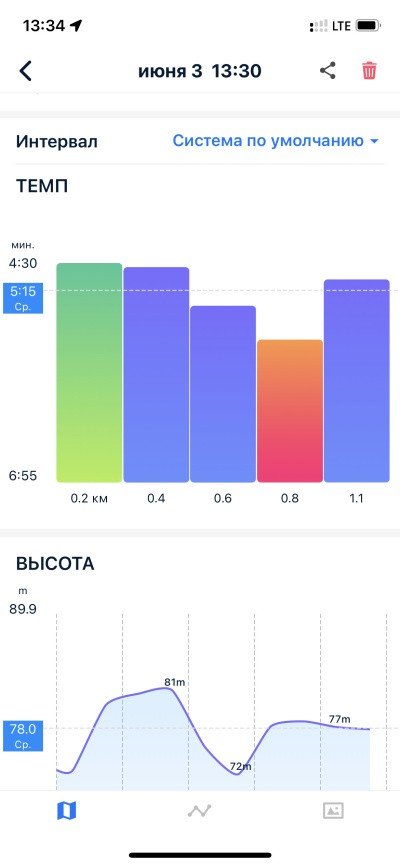400x866 pixels.
Task: Select the green 0.2 км pace bar
Action: pos(89,373)
